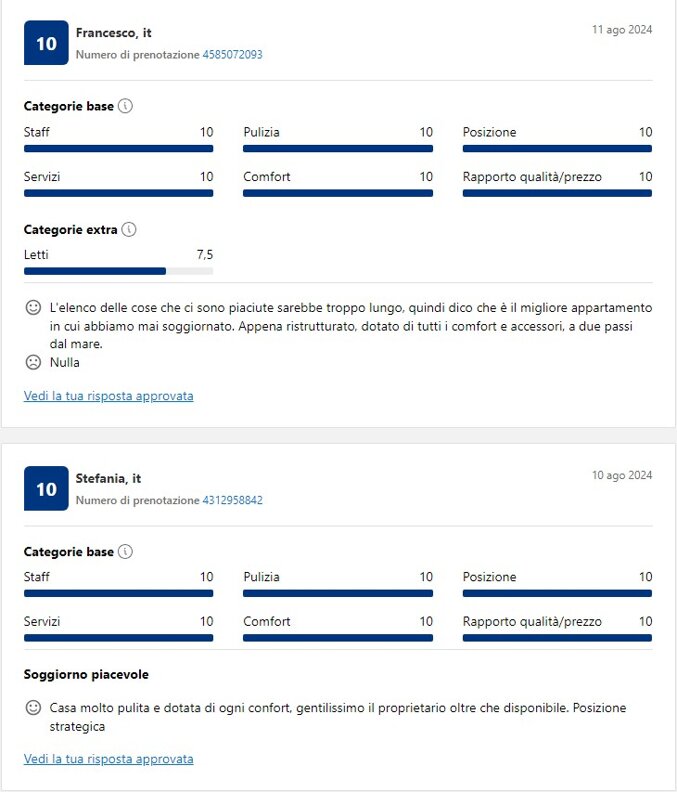Open booking number 4312958842
The width and height of the screenshot is (677, 792).
click(x=232, y=500)
